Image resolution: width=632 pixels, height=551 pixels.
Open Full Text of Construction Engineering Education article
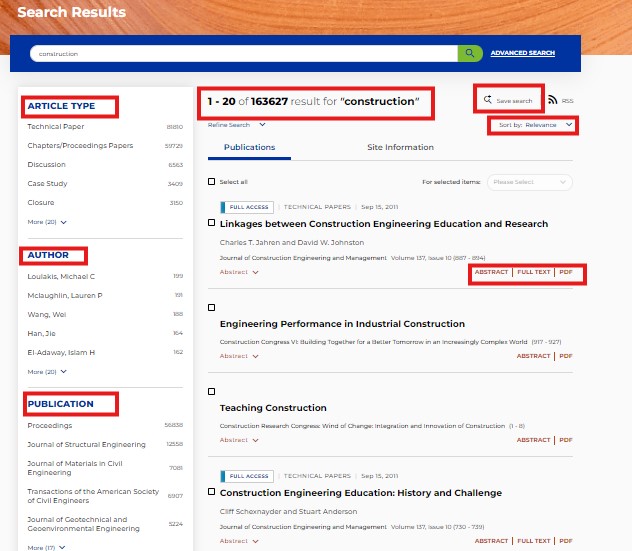click(533, 541)
